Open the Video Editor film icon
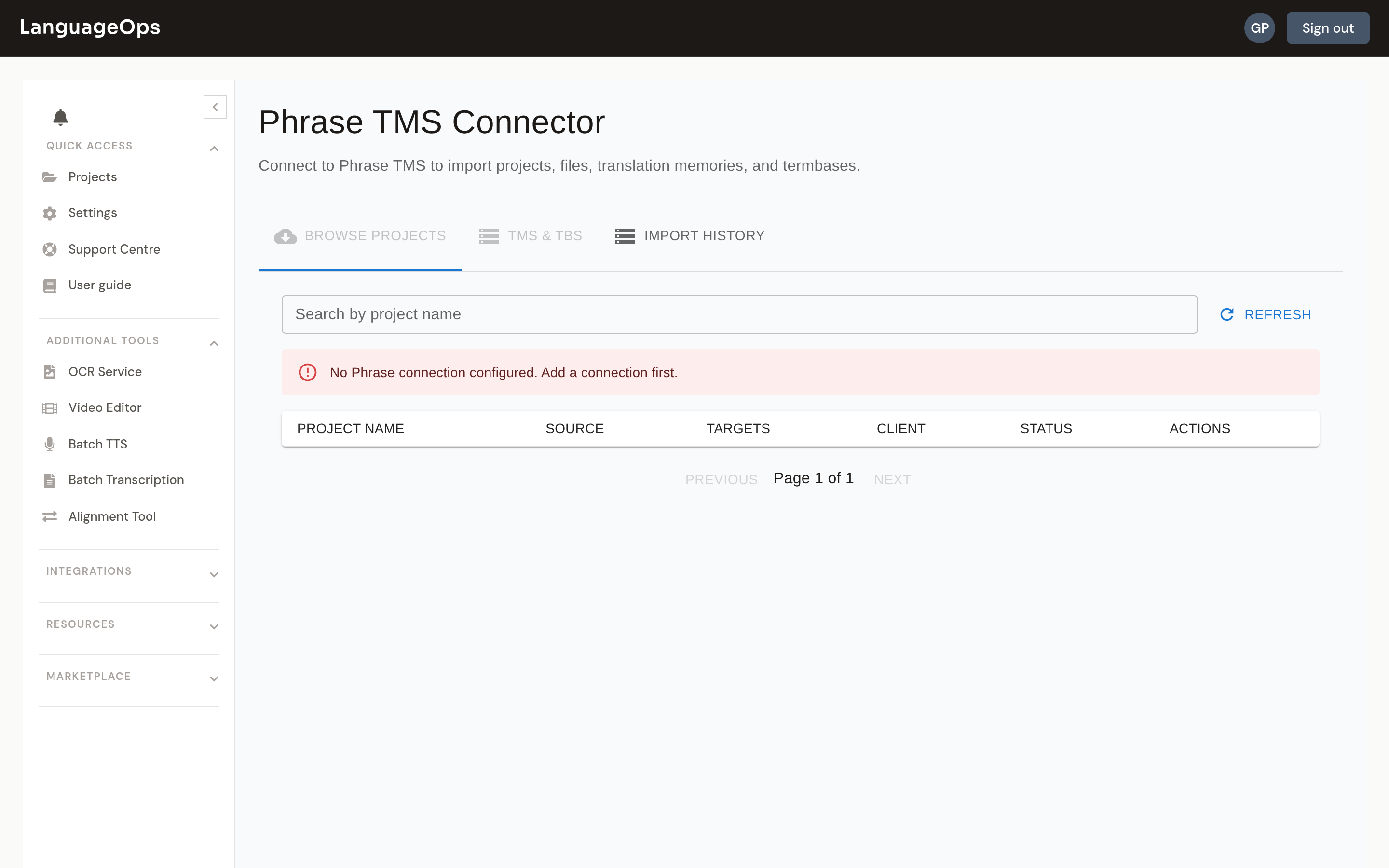This screenshot has height=868, width=1389. [x=49, y=408]
